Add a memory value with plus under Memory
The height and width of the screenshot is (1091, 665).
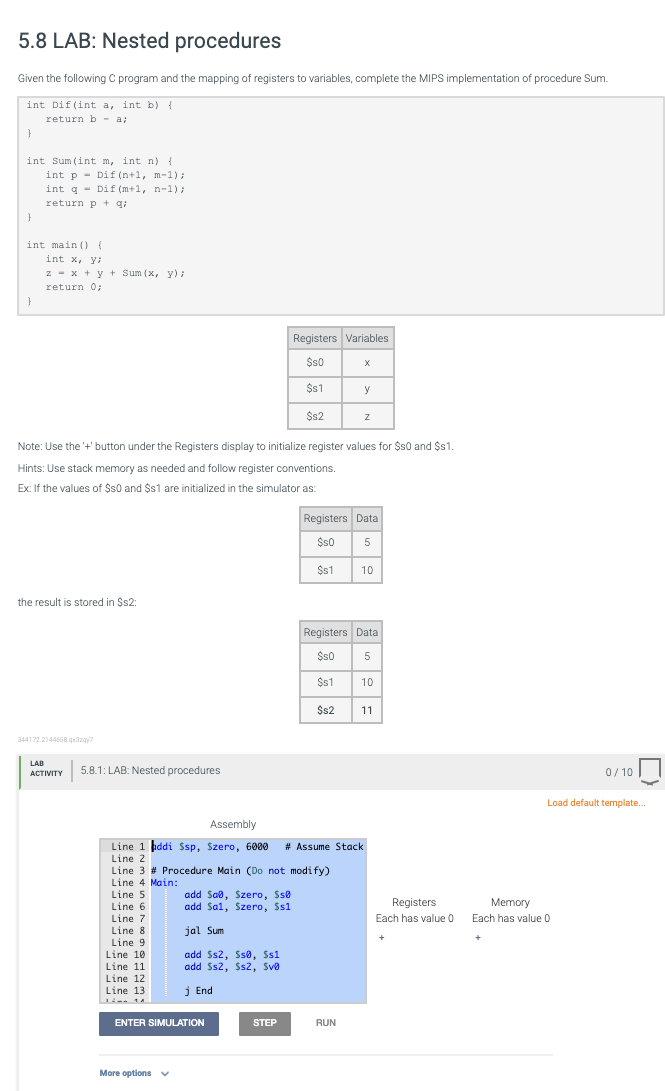coord(478,937)
